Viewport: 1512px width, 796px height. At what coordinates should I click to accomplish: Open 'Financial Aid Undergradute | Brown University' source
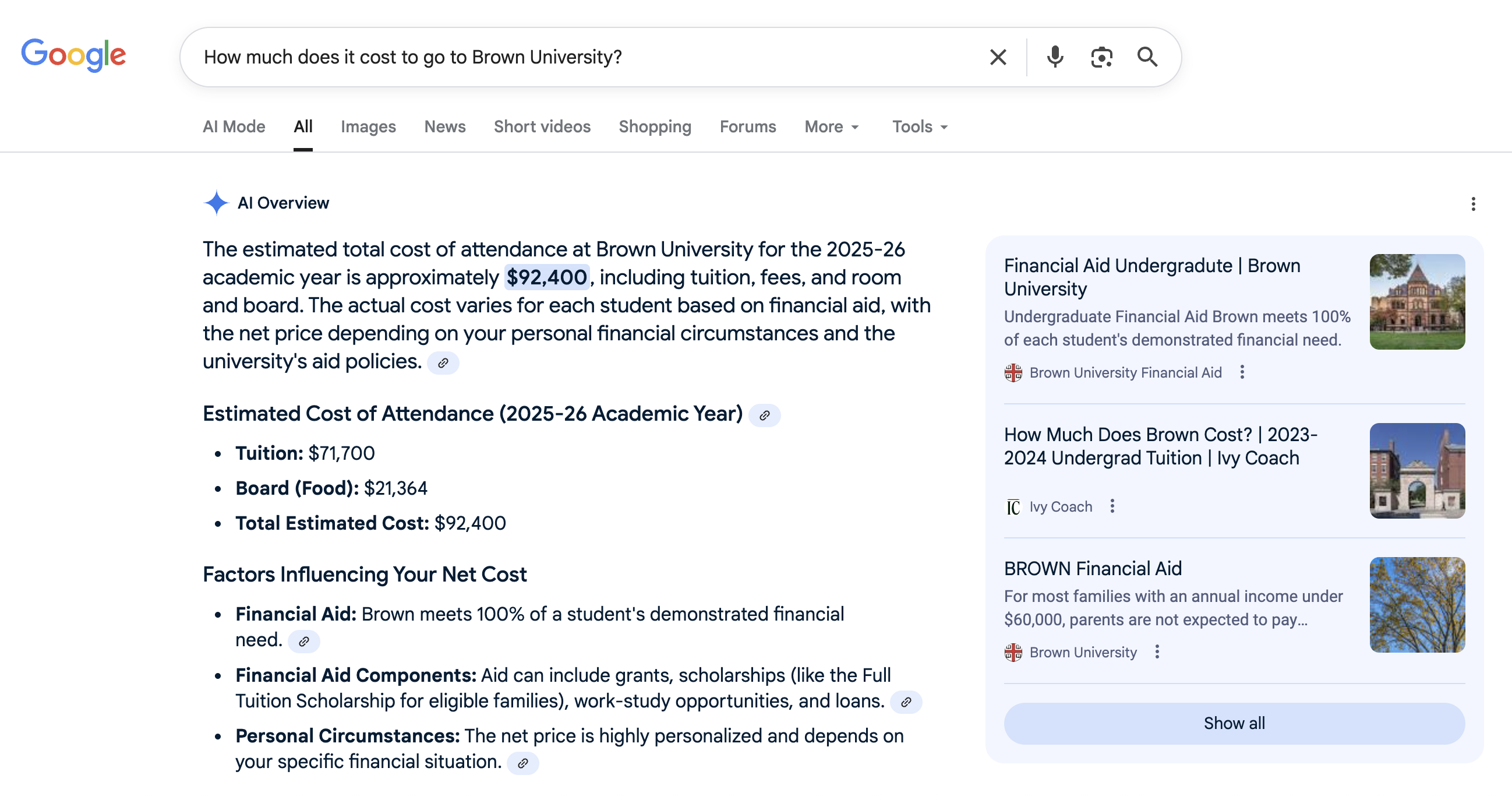1152,277
